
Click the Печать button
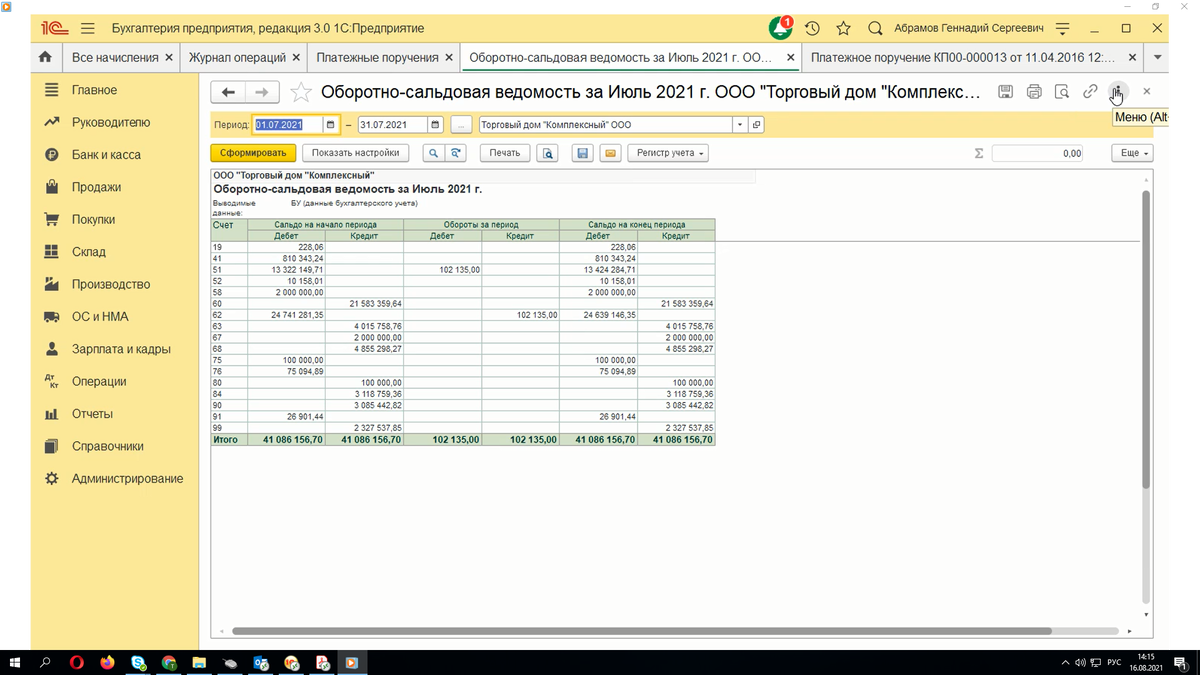(x=505, y=153)
